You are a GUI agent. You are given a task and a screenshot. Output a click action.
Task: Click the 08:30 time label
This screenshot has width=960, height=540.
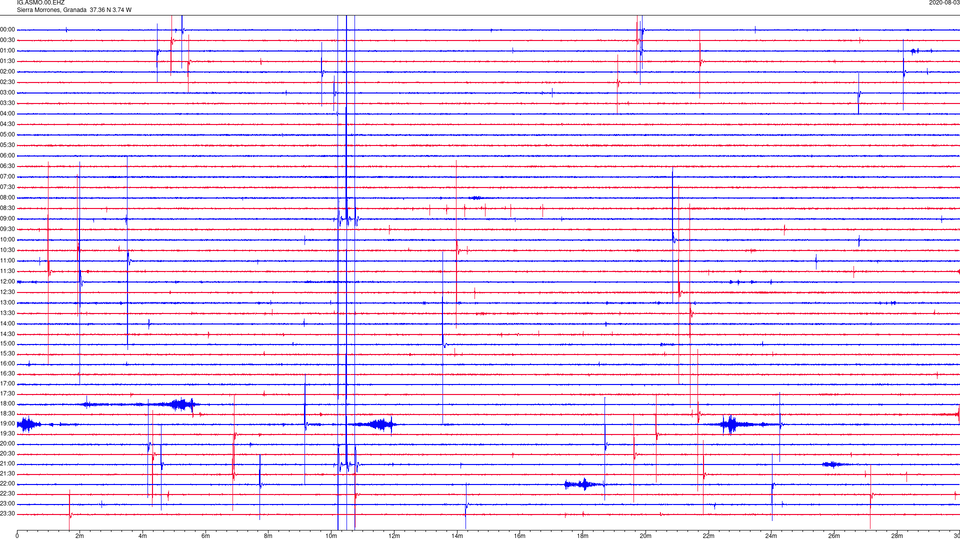(8, 208)
